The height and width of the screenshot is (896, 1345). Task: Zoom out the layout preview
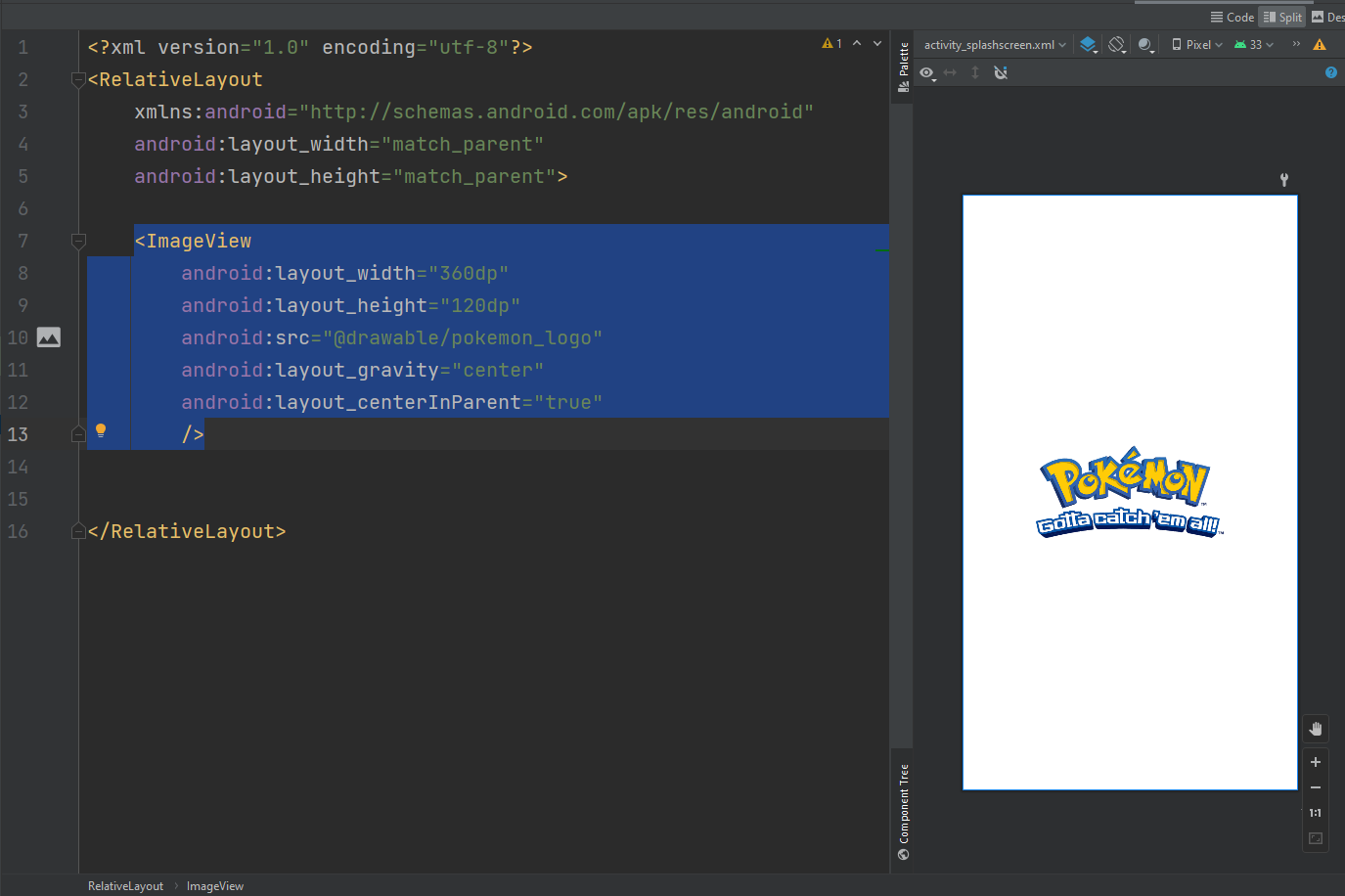coord(1316,787)
